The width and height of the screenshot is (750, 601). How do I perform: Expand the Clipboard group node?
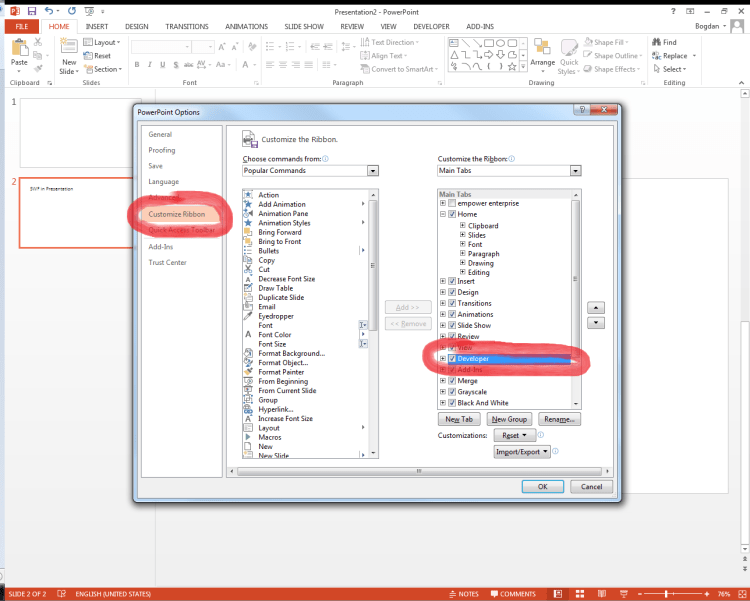[x=463, y=225]
